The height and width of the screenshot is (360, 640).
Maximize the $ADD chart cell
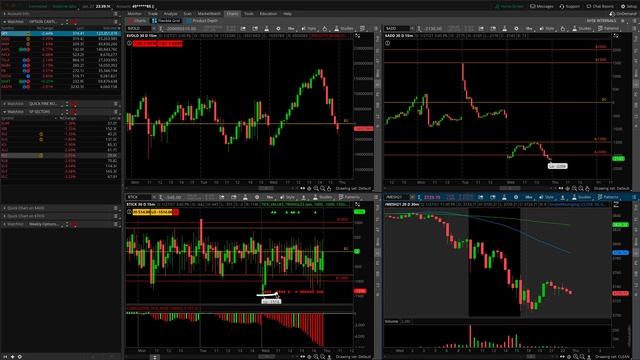[616, 36]
